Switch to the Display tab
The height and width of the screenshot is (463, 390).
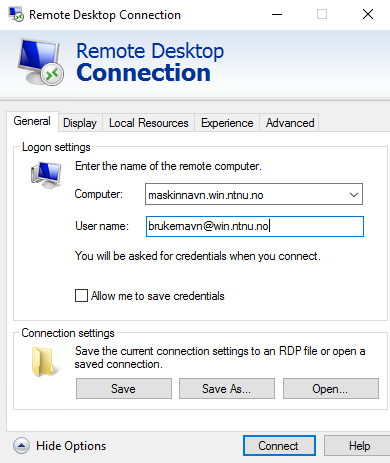[80, 123]
